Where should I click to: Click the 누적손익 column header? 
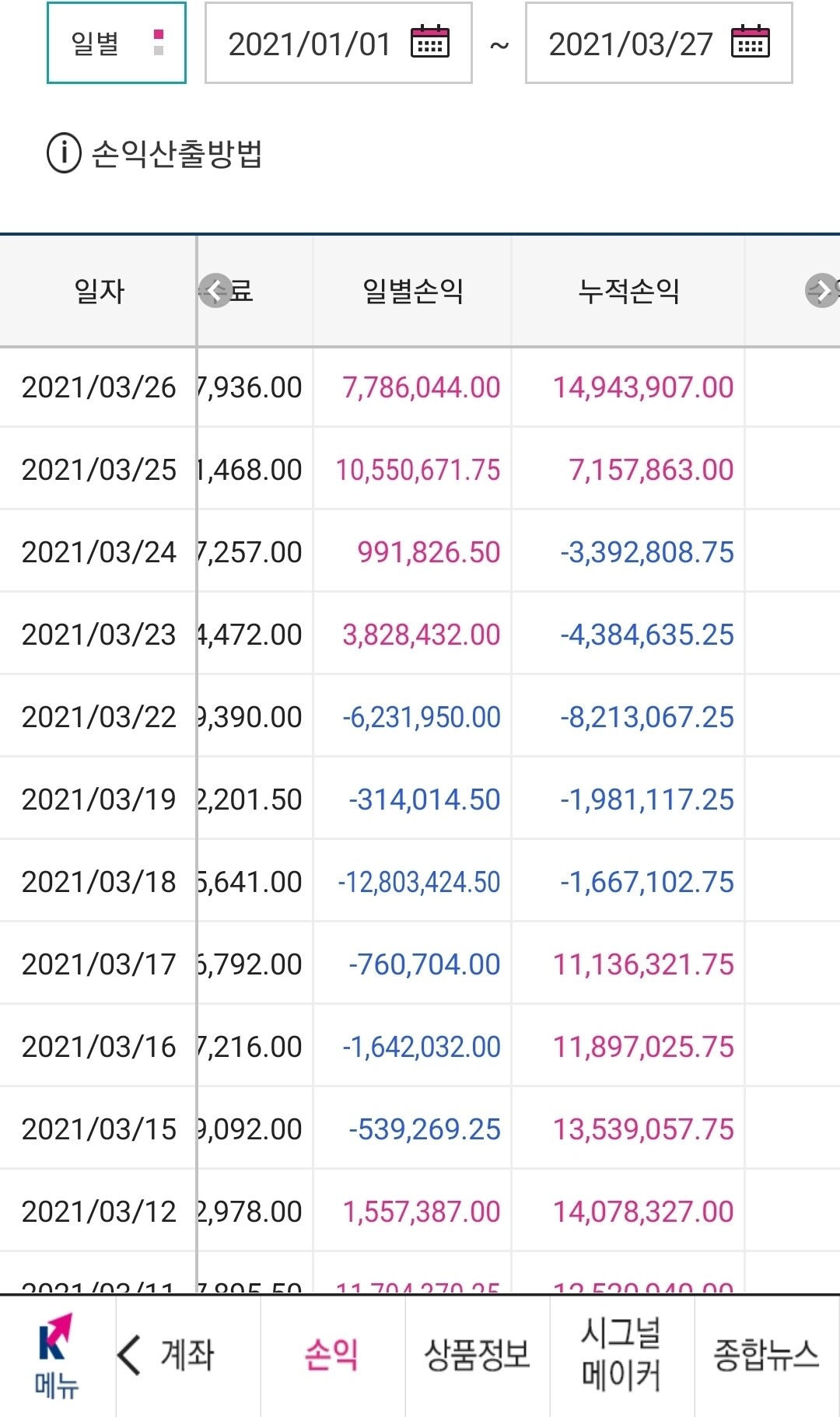pyautogui.click(x=628, y=292)
